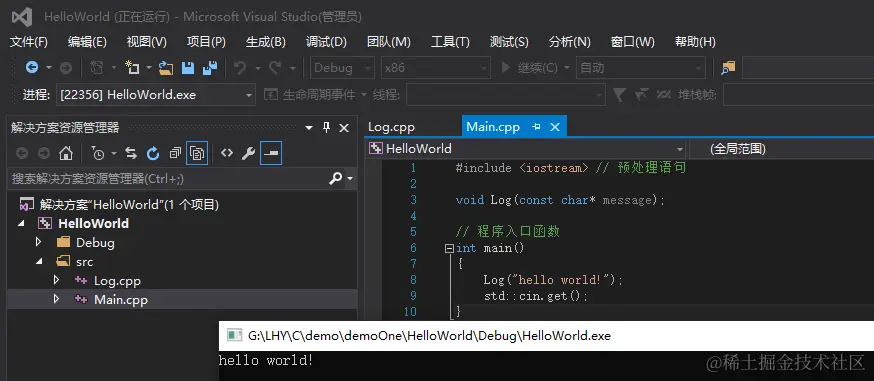Click the Undo arrow icon
The height and width of the screenshot is (381, 874).
click(240, 68)
